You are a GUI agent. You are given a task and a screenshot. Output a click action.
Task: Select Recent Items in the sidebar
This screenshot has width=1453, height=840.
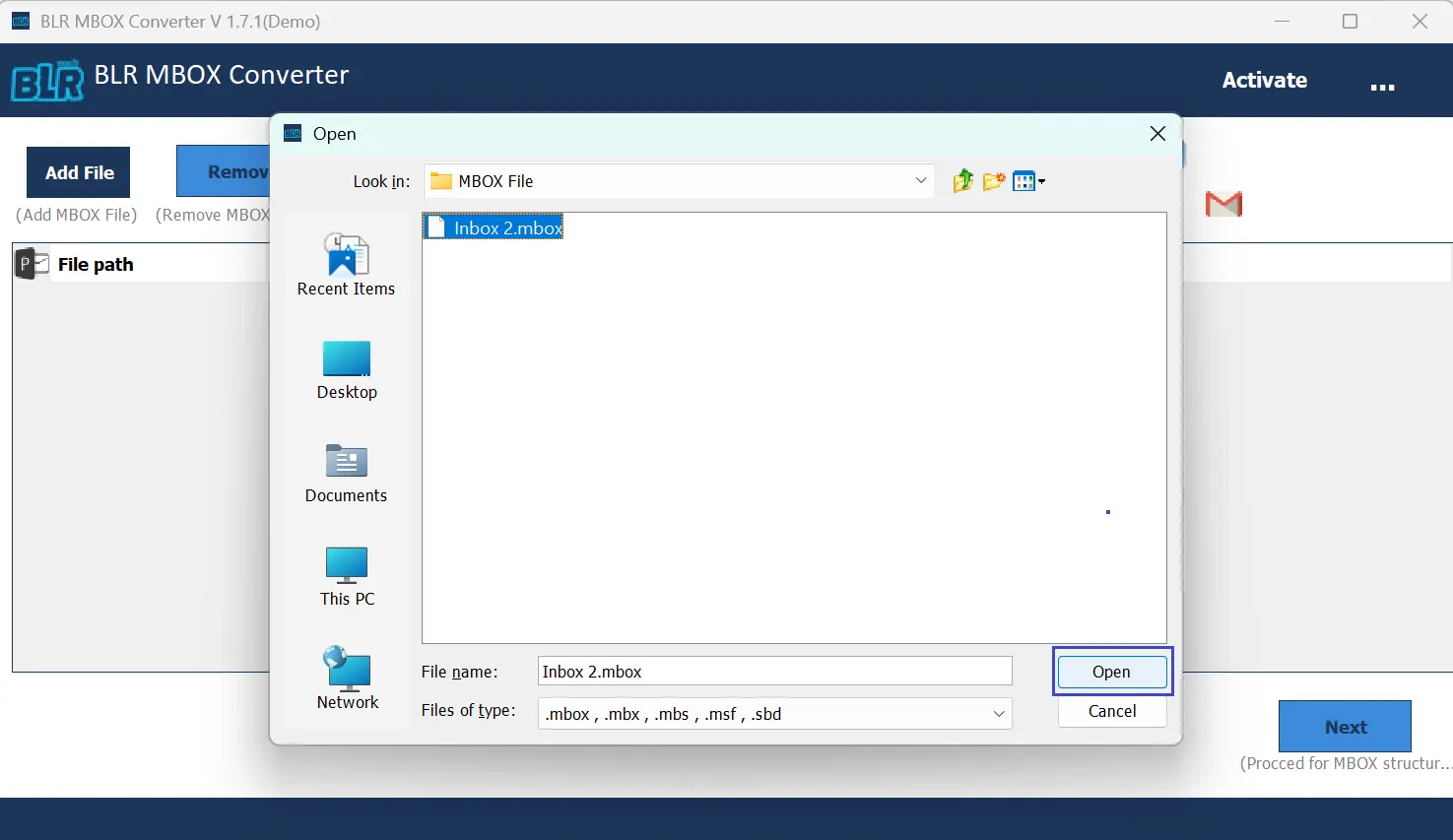pyautogui.click(x=346, y=266)
